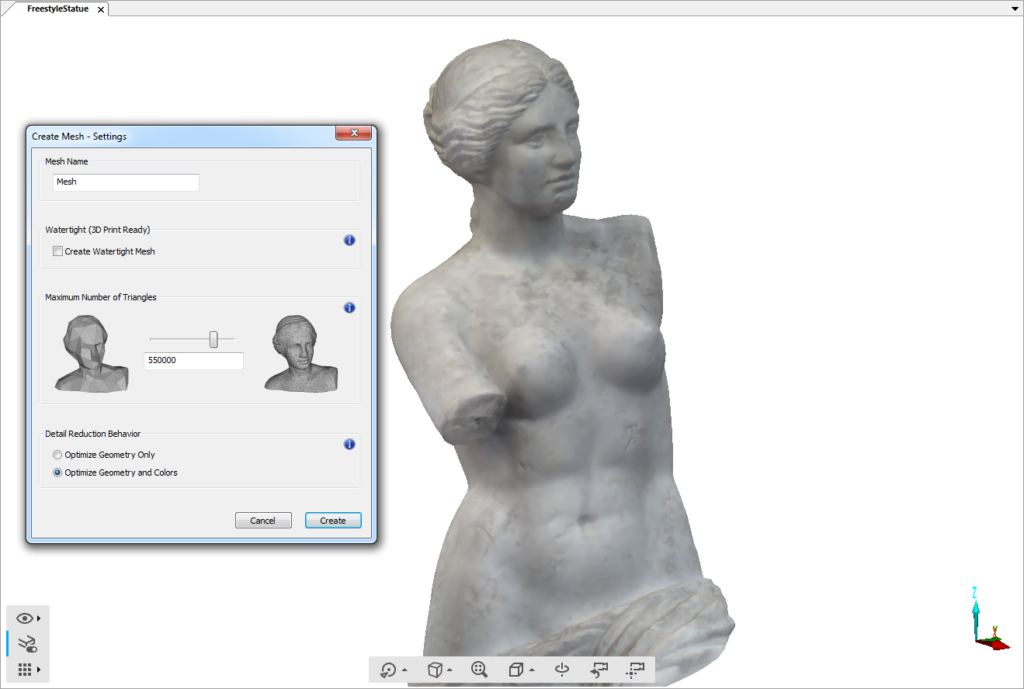The image size is (1024, 689).
Task: Click the scan toggle icon in sidebar
Action: click(x=27, y=643)
